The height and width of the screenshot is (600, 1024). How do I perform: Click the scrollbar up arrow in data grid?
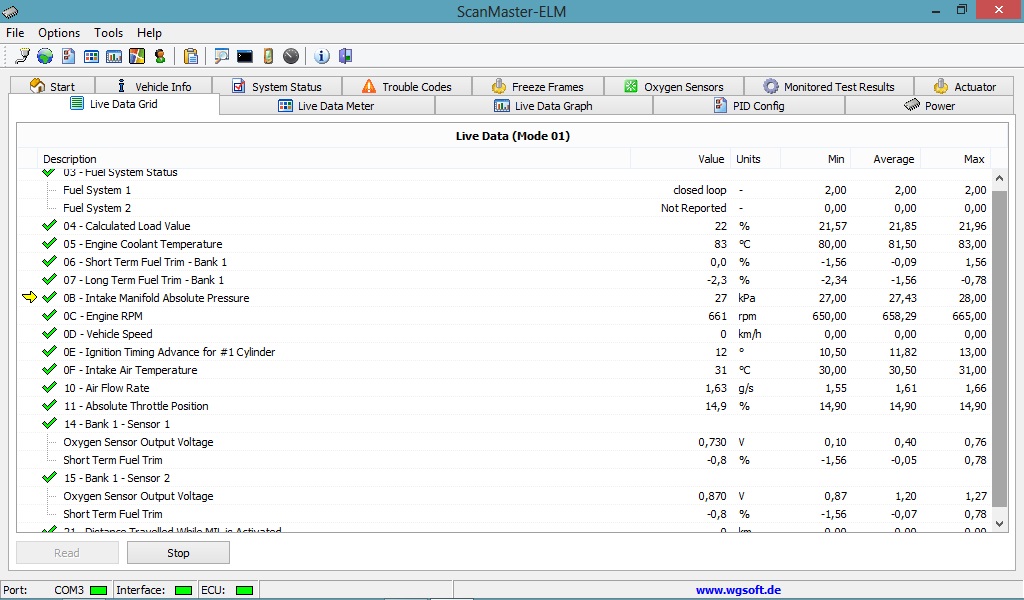(999, 178)
